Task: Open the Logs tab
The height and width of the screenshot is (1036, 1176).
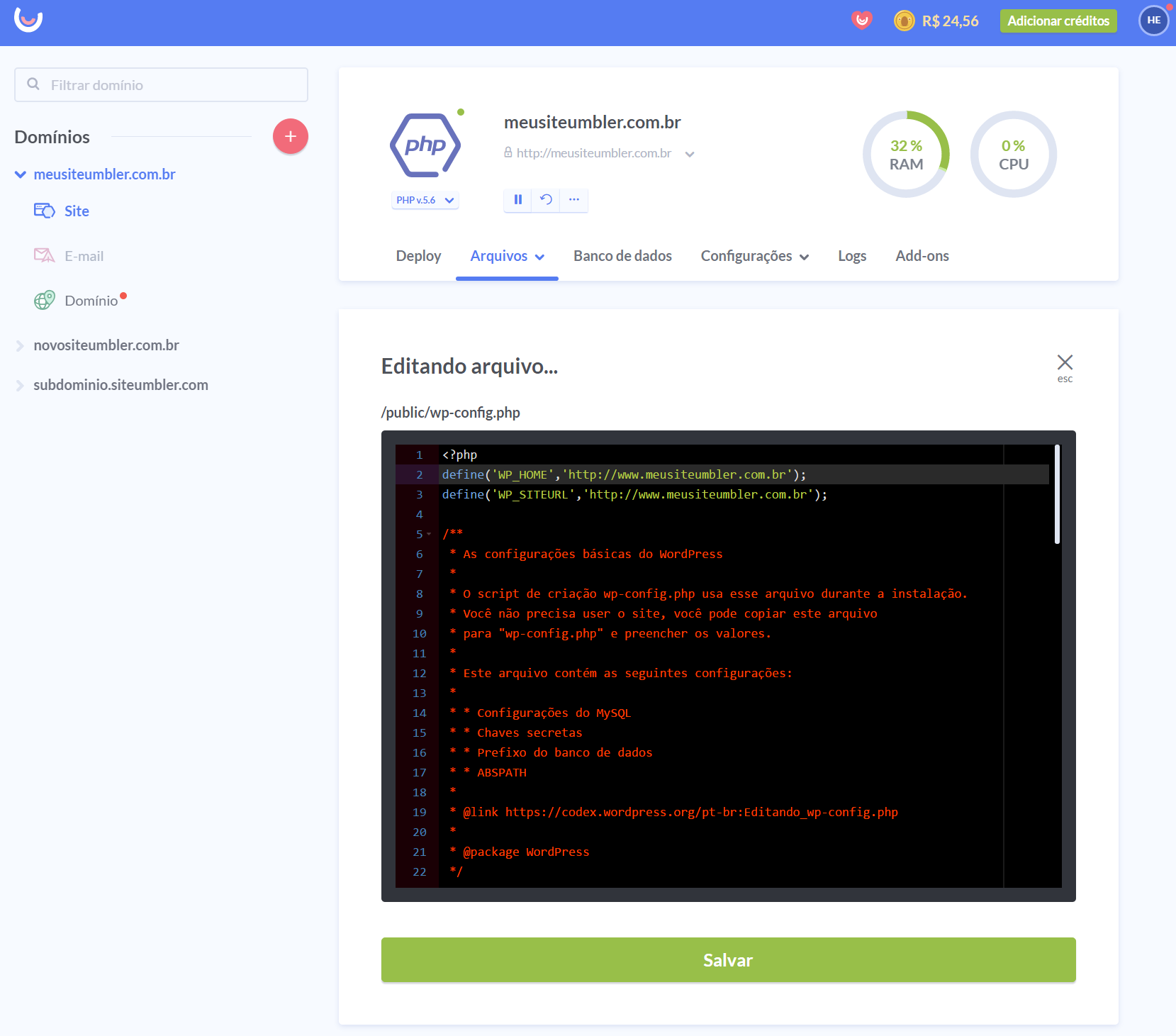Action: point(852,256)
